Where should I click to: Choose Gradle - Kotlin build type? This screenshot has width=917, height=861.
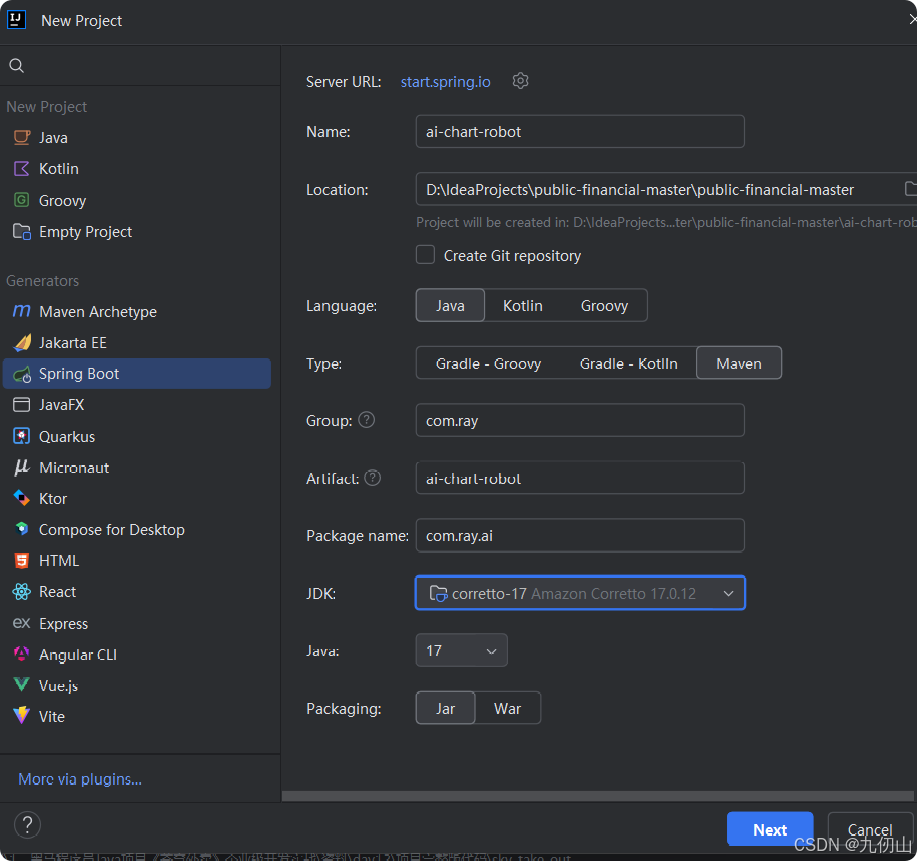[x=629, y=363]
